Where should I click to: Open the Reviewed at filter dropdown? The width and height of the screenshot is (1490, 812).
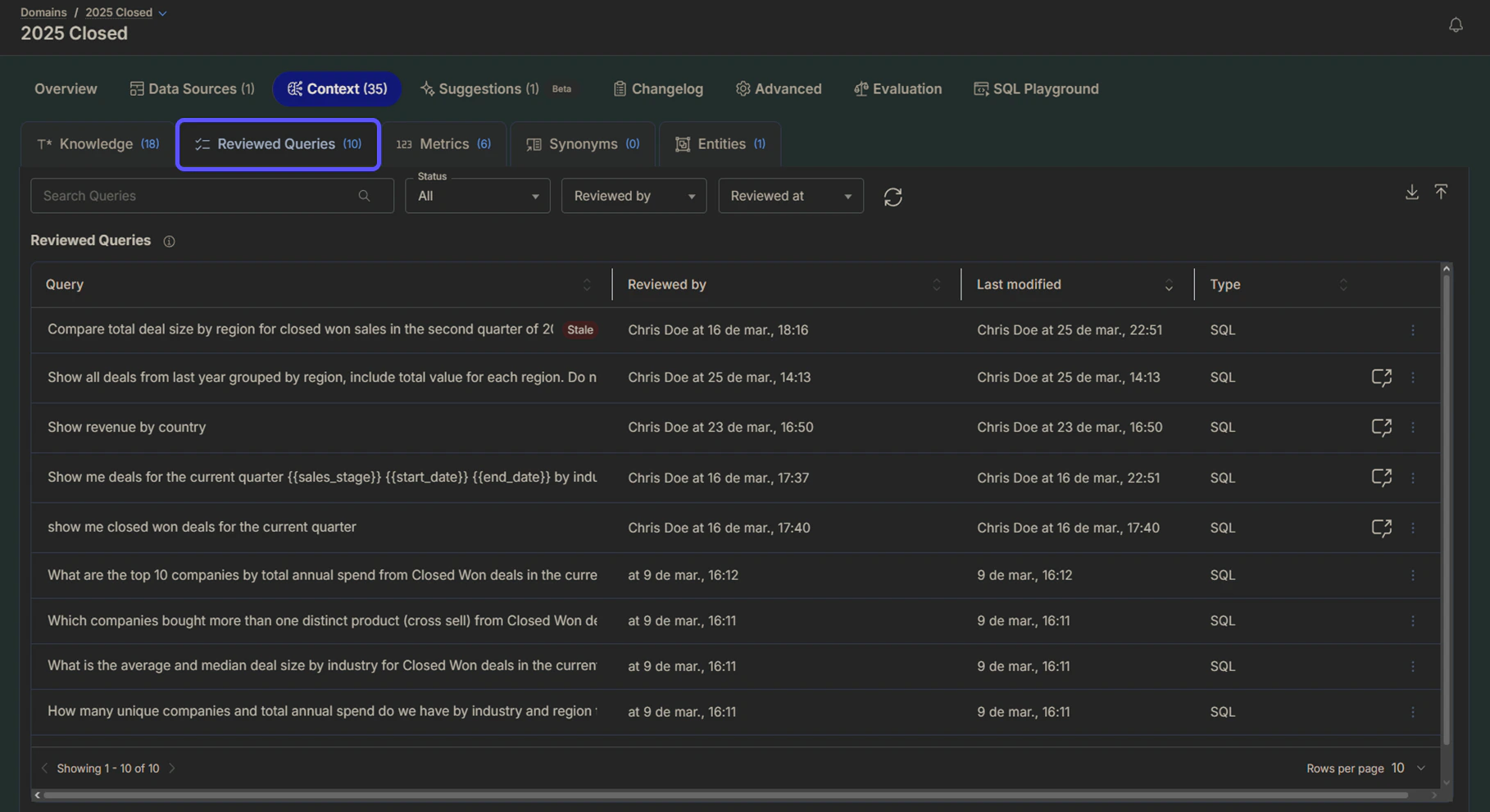click(791, 196)
